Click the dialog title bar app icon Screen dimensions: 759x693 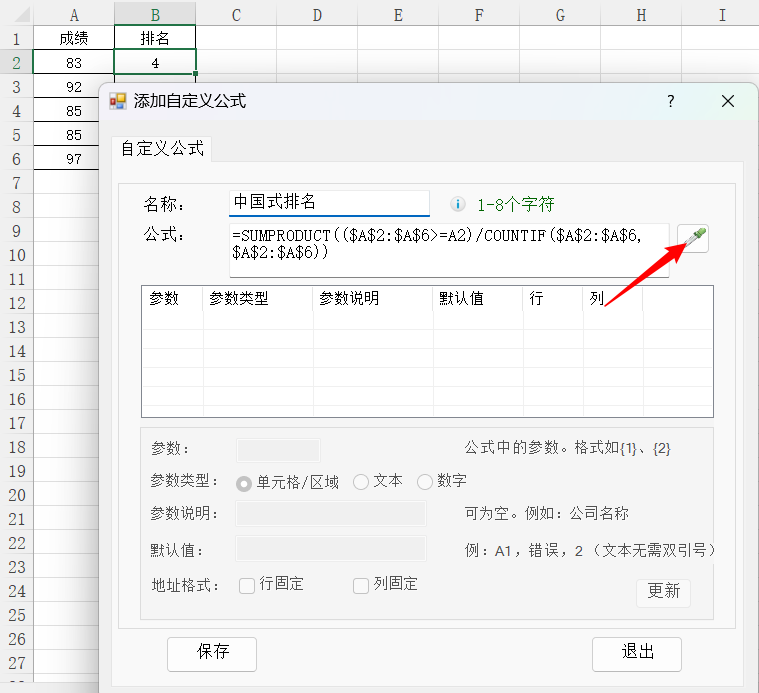118,101
